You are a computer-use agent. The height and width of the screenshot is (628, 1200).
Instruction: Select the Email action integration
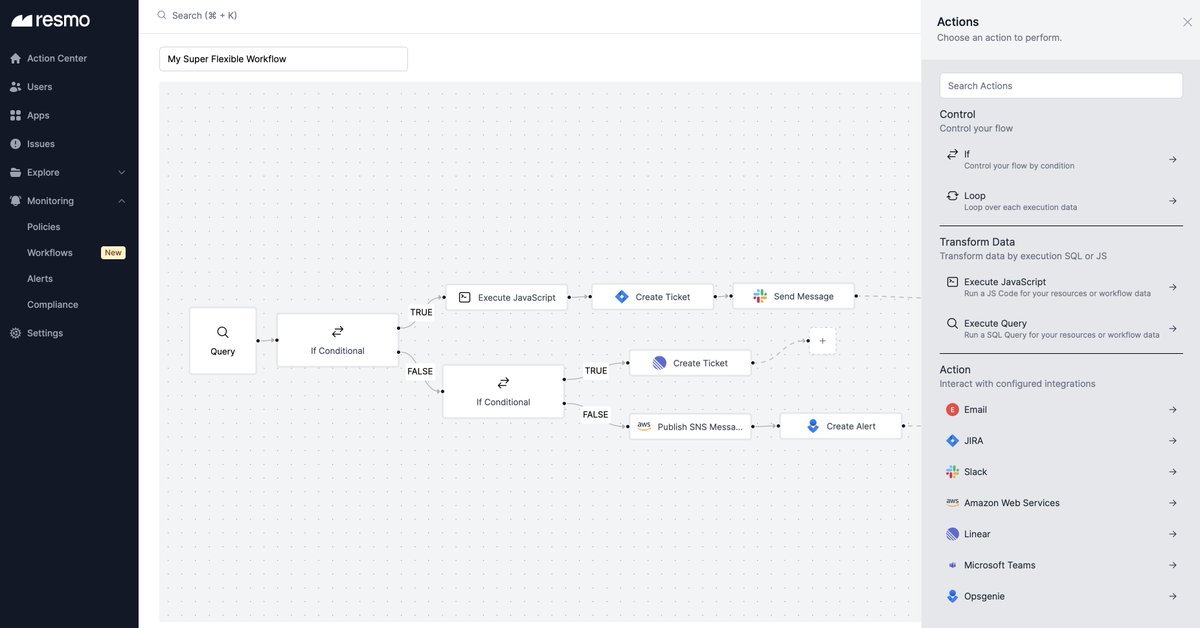coord(976,410)
